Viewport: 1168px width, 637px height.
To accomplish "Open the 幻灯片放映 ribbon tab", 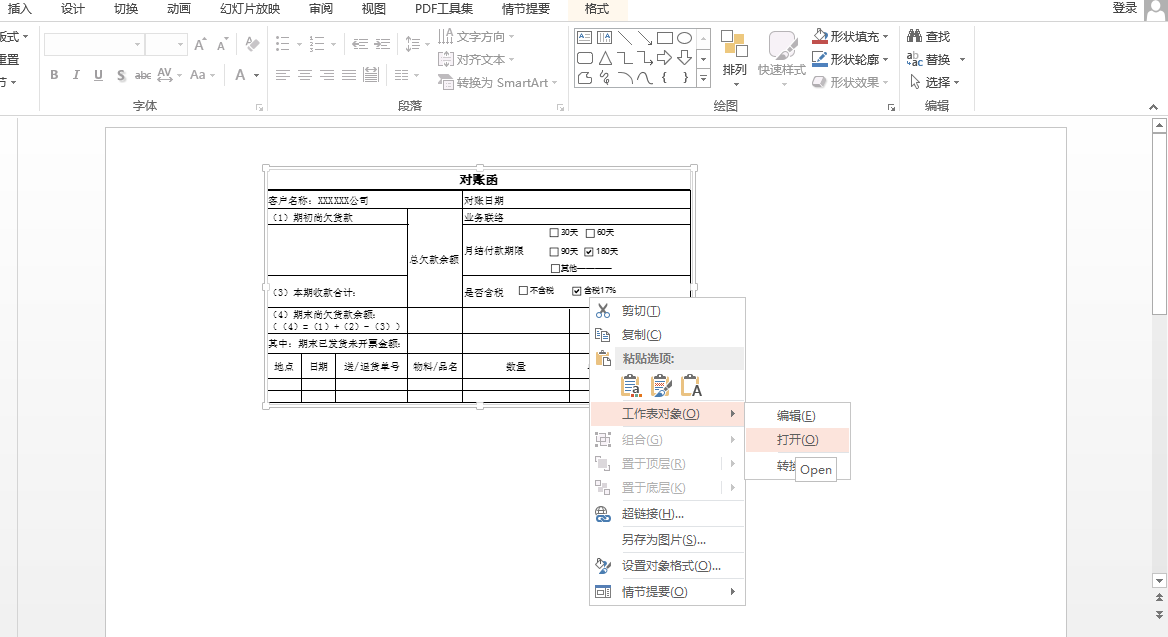I will [250, 9].
